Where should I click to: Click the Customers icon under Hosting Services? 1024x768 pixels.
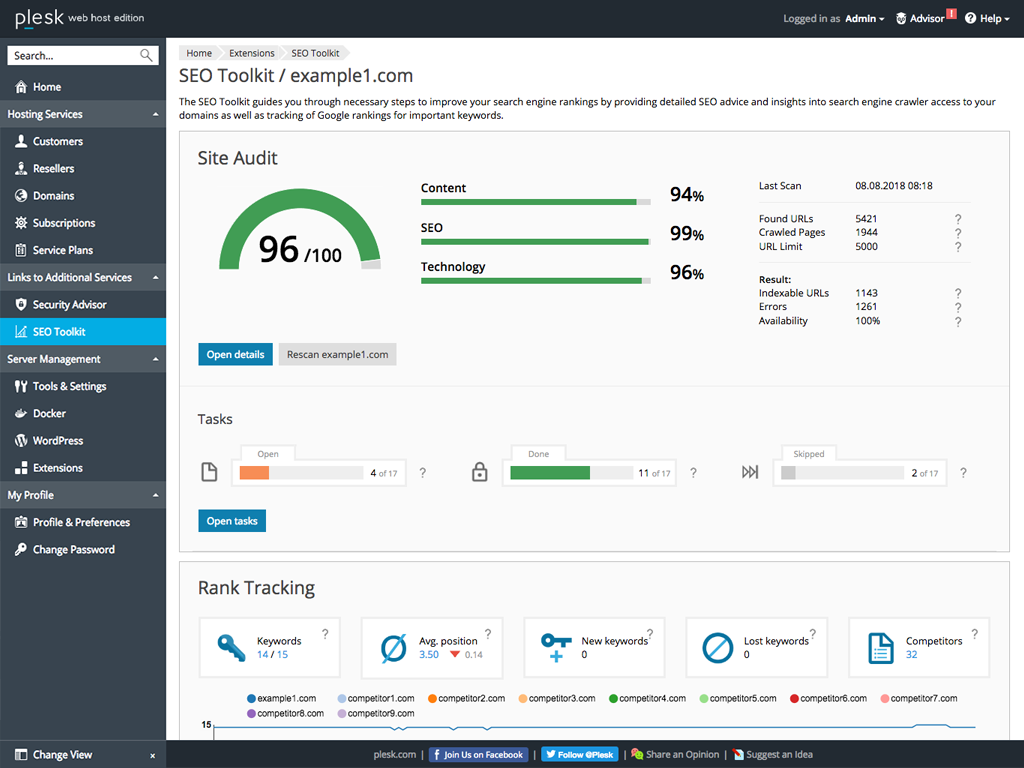click(x=22, y=141)
